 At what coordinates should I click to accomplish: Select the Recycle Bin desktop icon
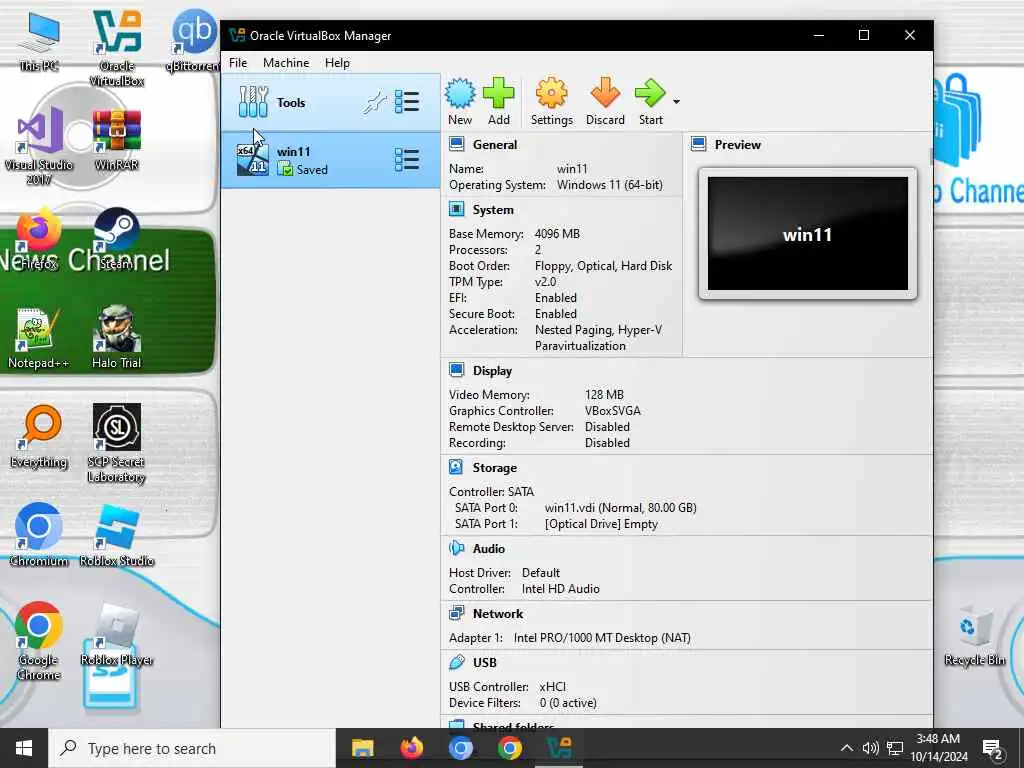pos(974,636)
